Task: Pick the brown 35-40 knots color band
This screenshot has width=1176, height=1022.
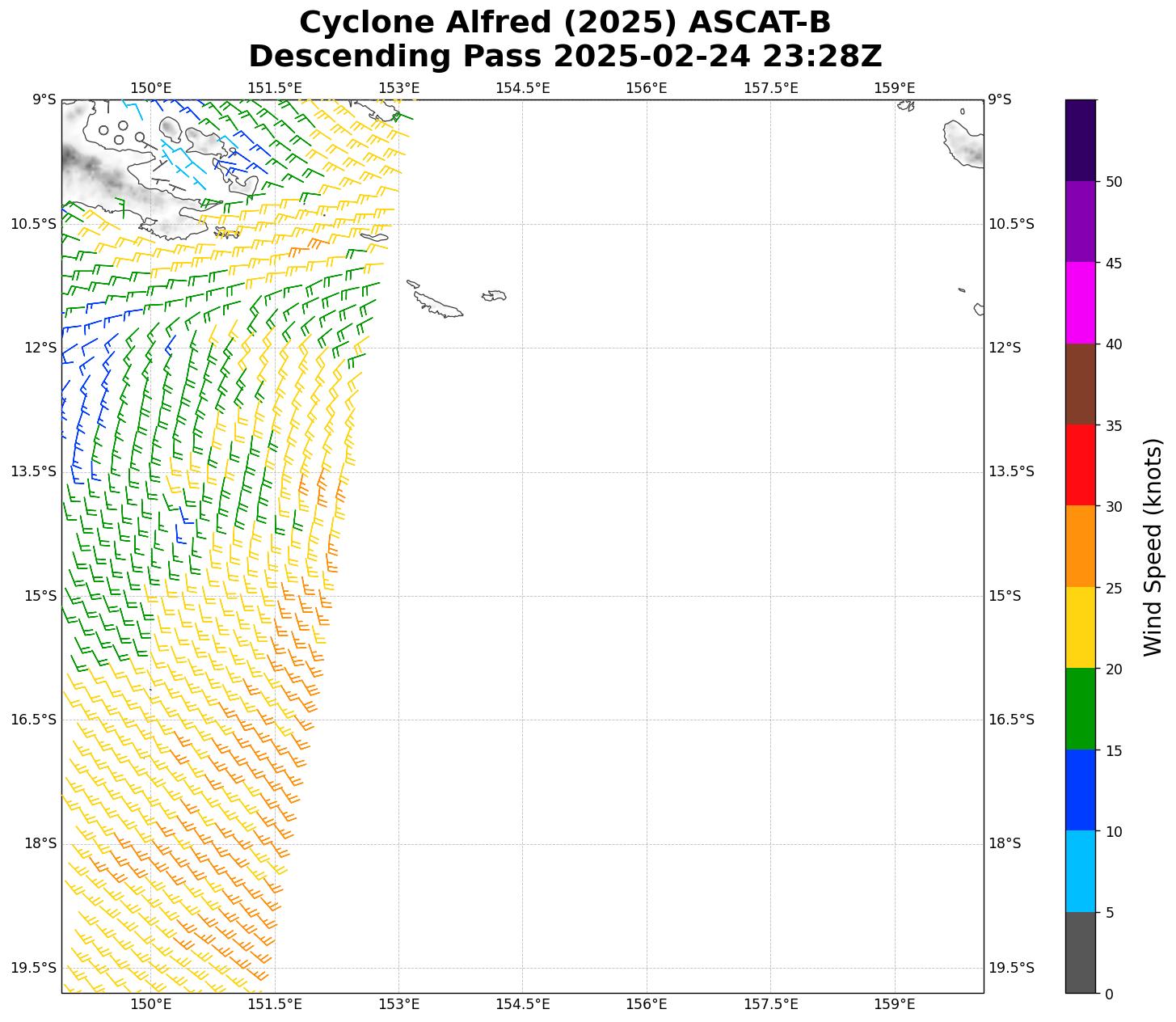Action: pos(1080,384)
